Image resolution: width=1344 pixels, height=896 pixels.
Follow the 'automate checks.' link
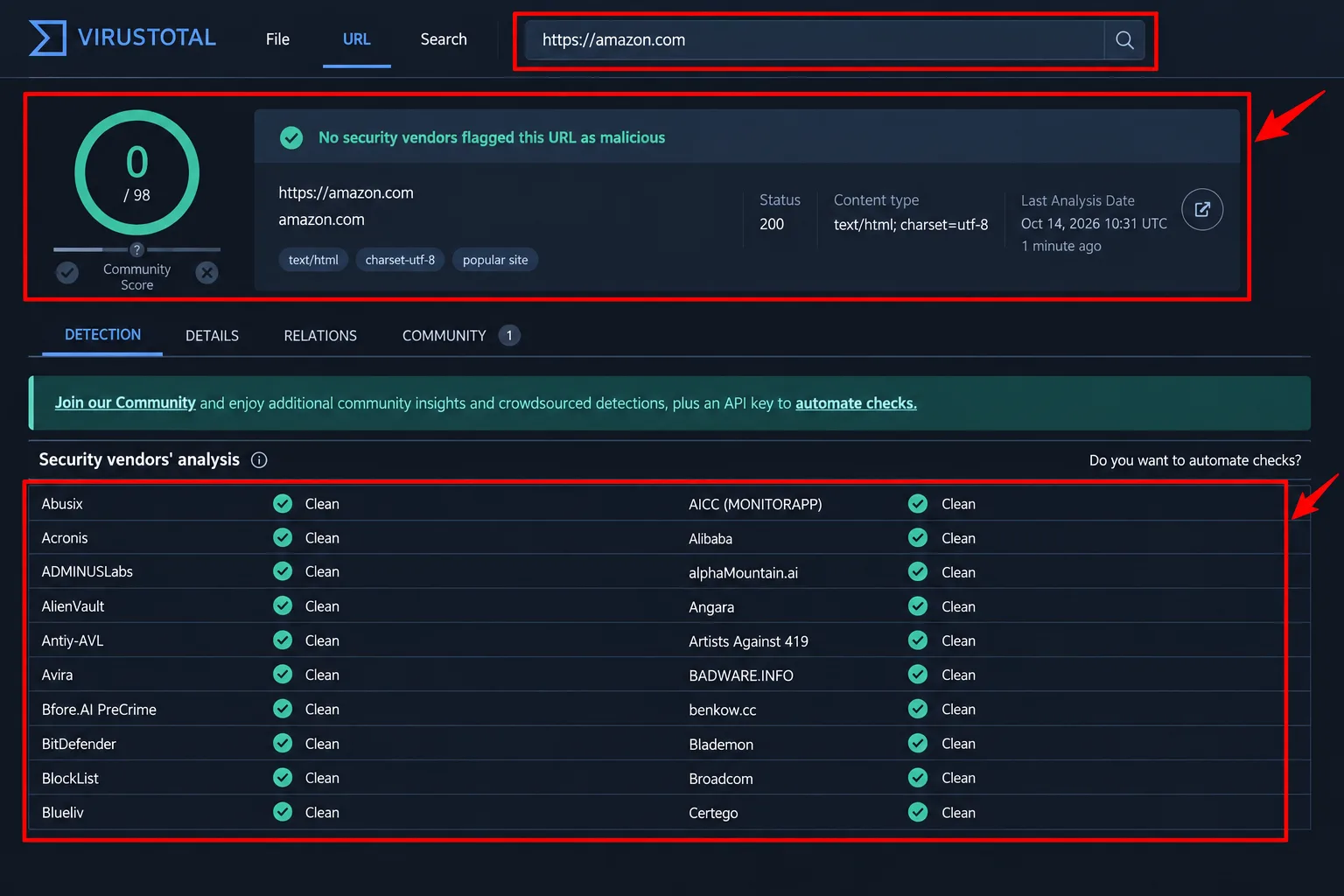click(856, 402)
